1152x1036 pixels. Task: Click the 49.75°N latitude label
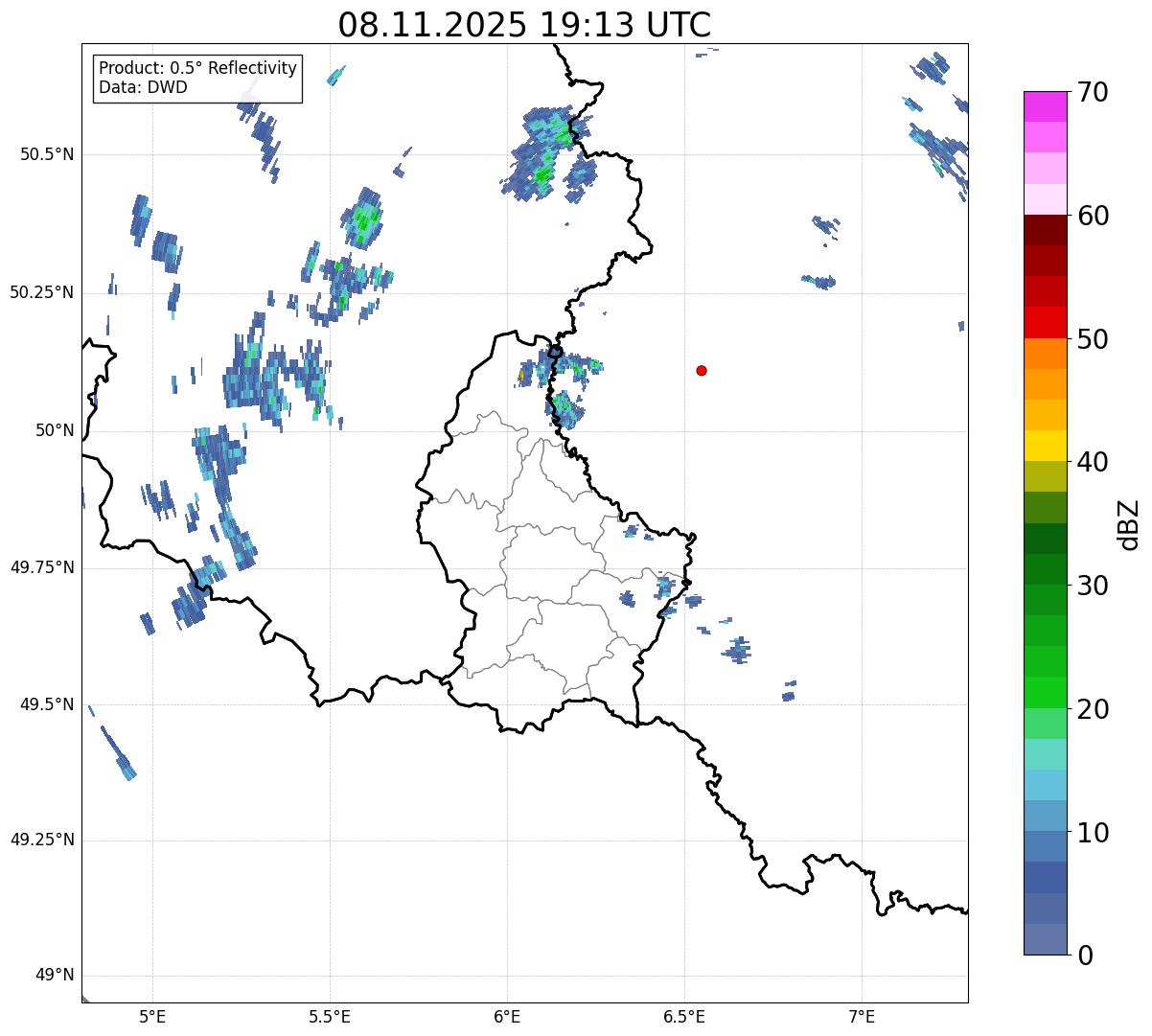[x=42, y=567]
